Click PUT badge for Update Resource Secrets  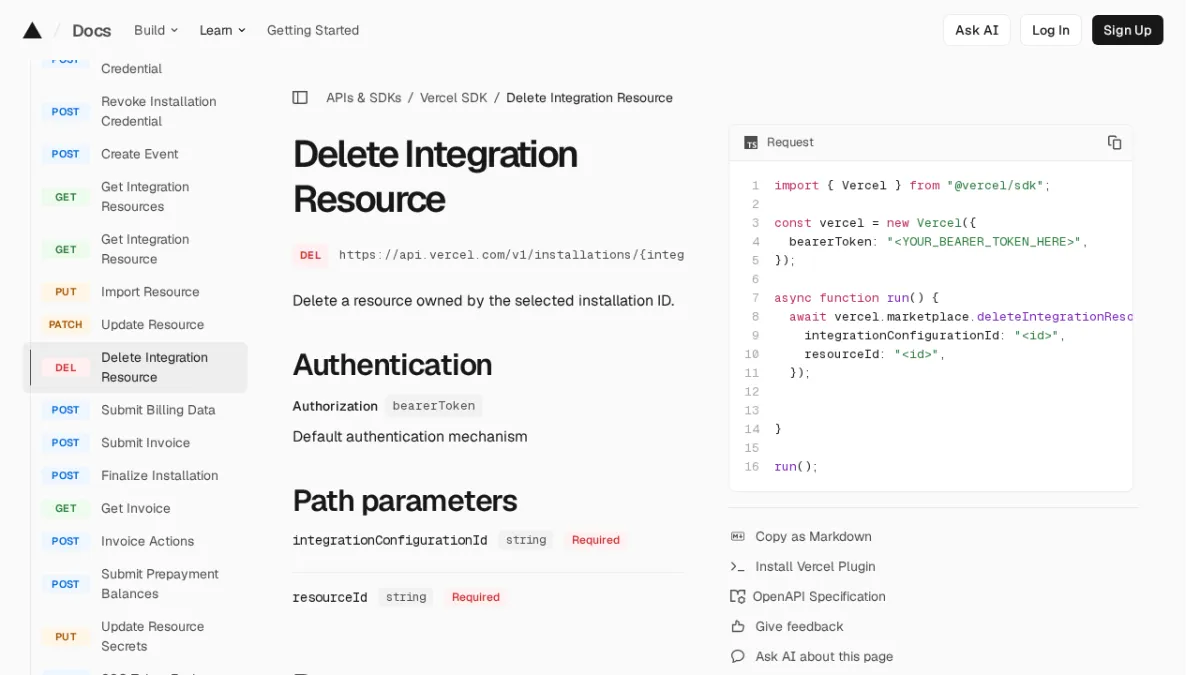(66, 636)
